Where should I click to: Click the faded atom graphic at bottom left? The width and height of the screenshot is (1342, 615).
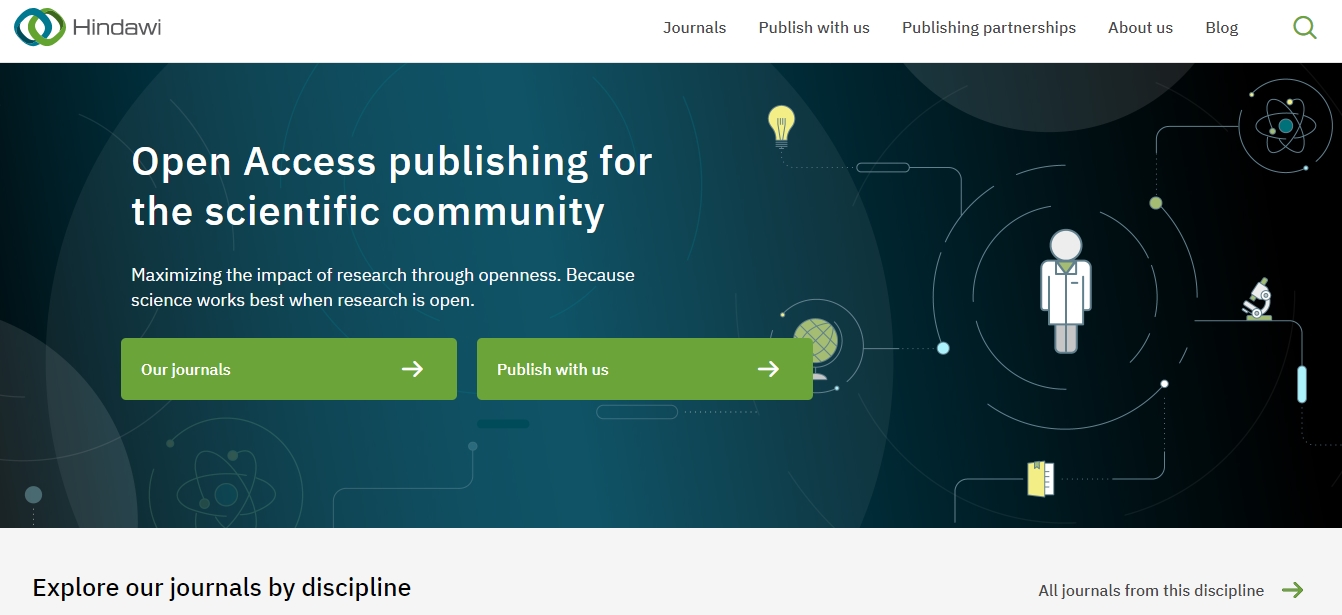(x=225, y=492)
